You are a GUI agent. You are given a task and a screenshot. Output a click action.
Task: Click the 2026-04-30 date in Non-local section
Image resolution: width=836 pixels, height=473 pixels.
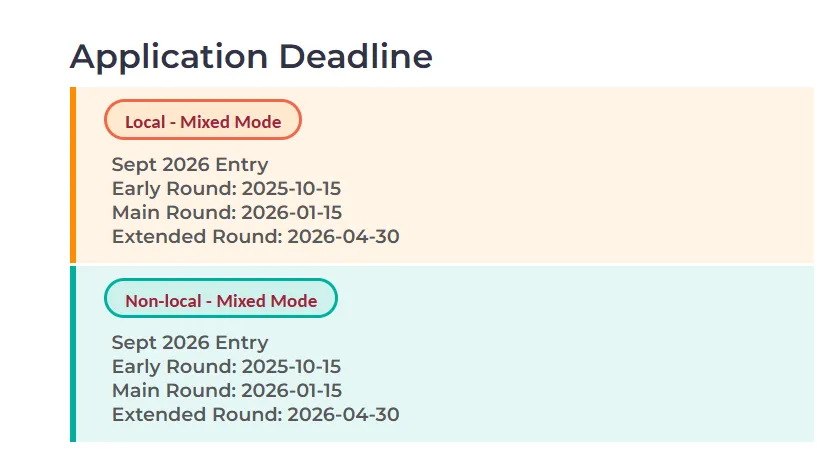pyautogui.click(x=343, y=414)
